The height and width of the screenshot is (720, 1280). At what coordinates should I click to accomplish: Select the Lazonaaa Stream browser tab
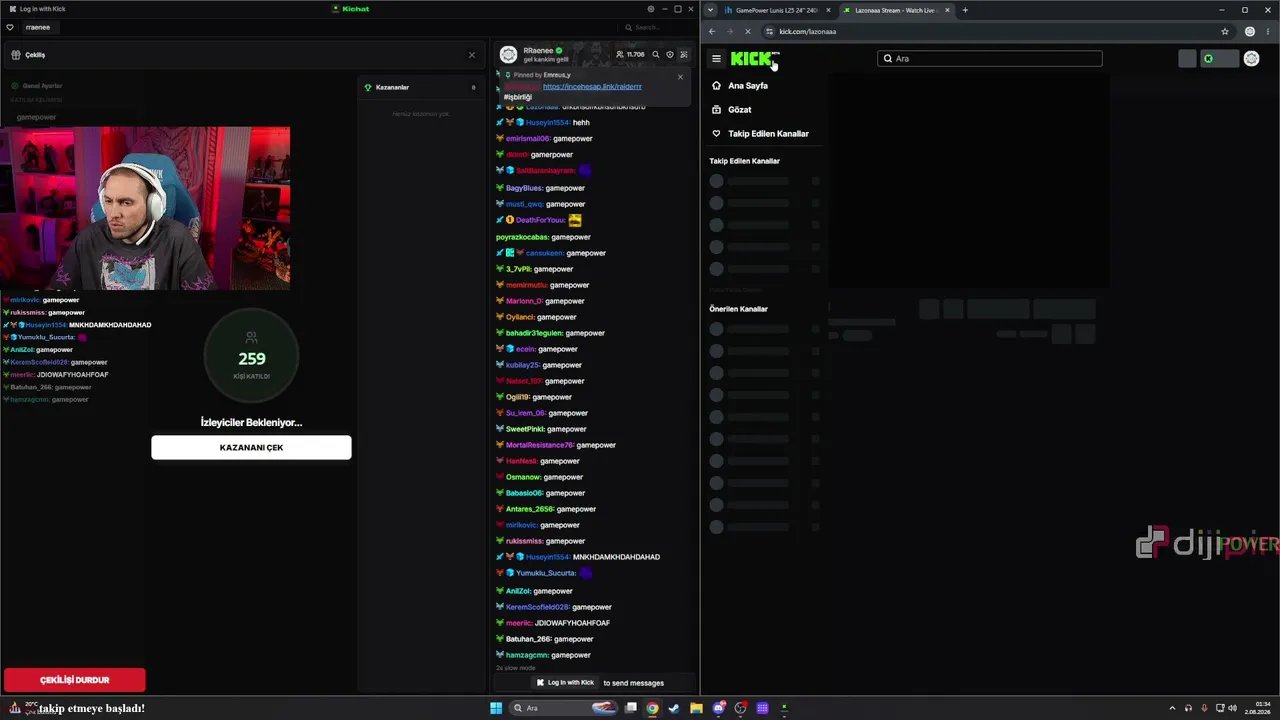pos(896,10)
